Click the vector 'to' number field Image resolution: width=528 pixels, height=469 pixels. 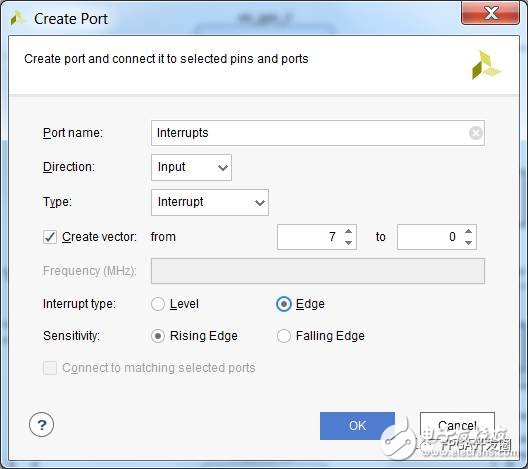click(429, 237)
